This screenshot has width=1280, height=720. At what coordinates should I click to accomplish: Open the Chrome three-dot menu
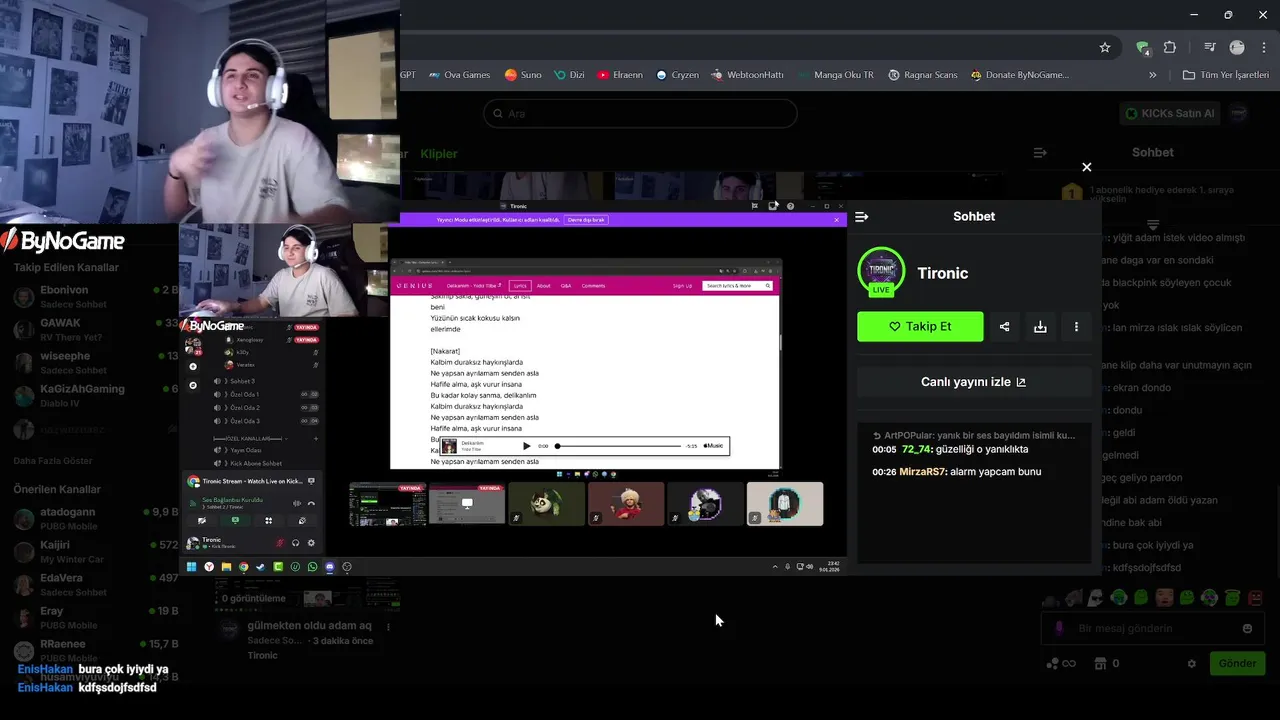(x=1264, y=47)
